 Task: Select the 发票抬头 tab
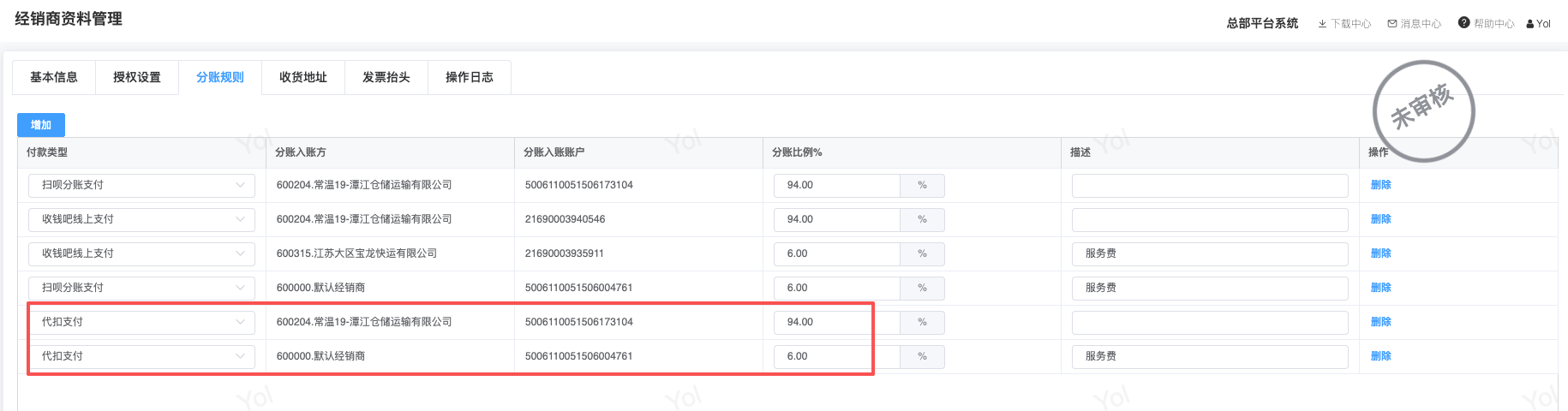pos(386,77)
